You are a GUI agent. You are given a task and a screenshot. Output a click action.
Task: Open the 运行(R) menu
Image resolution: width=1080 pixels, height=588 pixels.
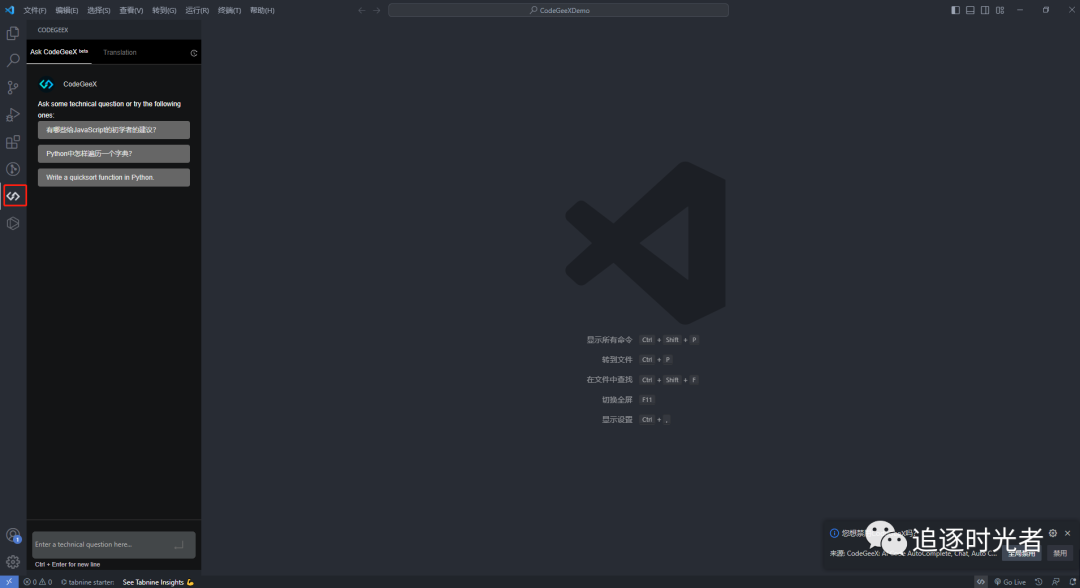(197, 10)
